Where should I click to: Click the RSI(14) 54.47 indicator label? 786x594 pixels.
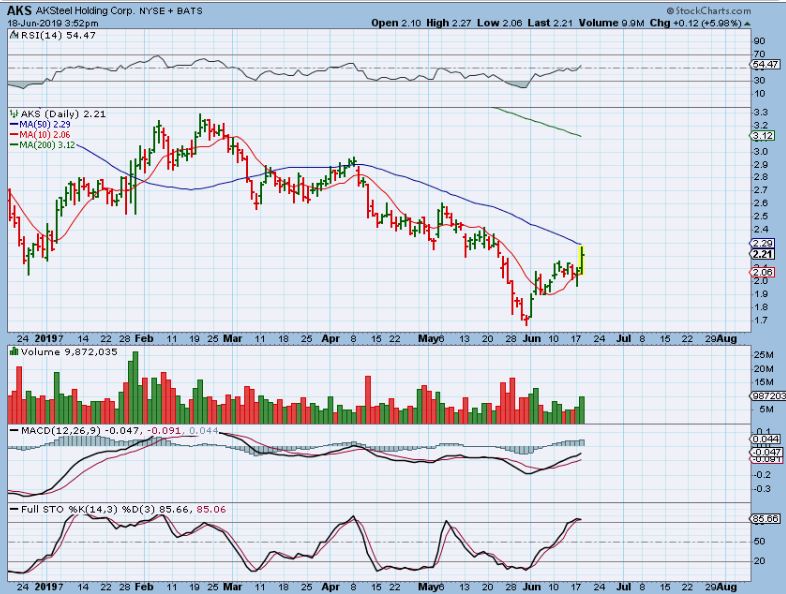(x=58, y=35)
